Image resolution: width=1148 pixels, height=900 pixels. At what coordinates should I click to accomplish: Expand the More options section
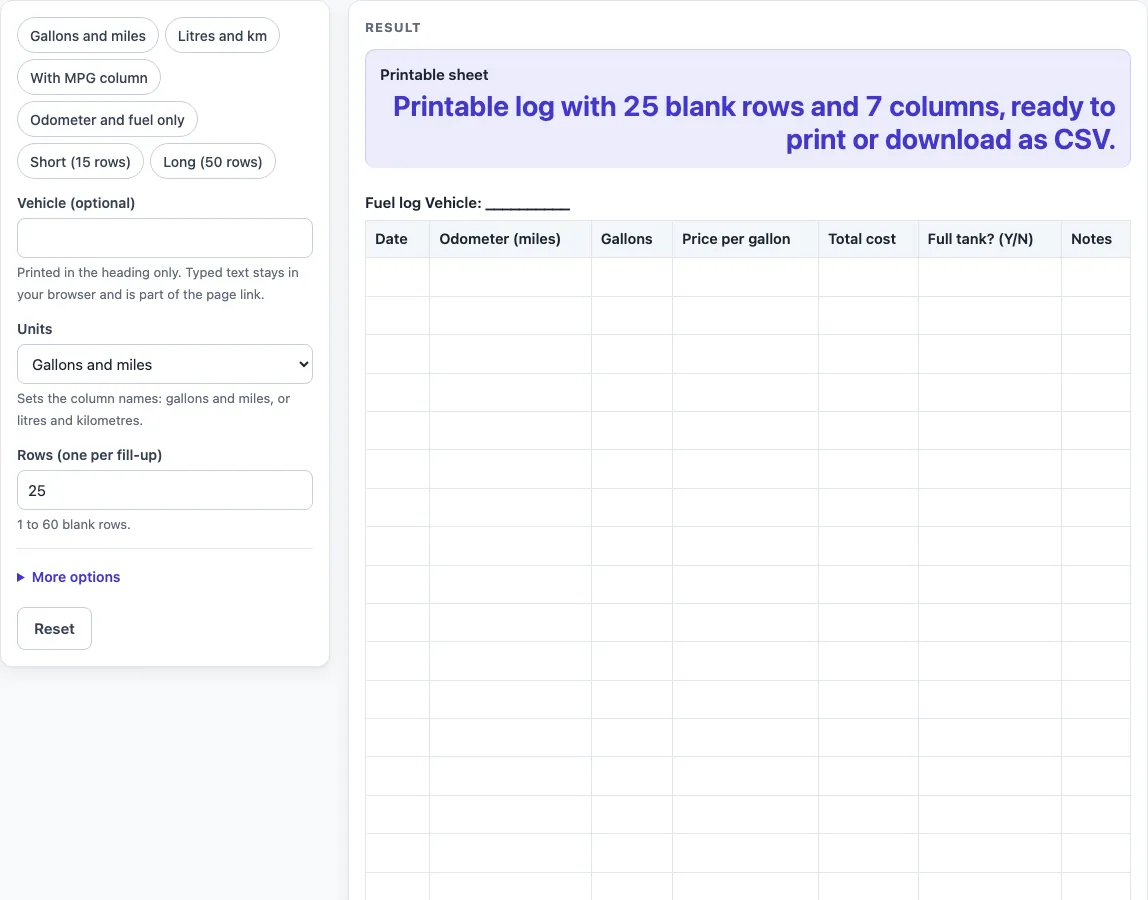[x=69, y=577]
